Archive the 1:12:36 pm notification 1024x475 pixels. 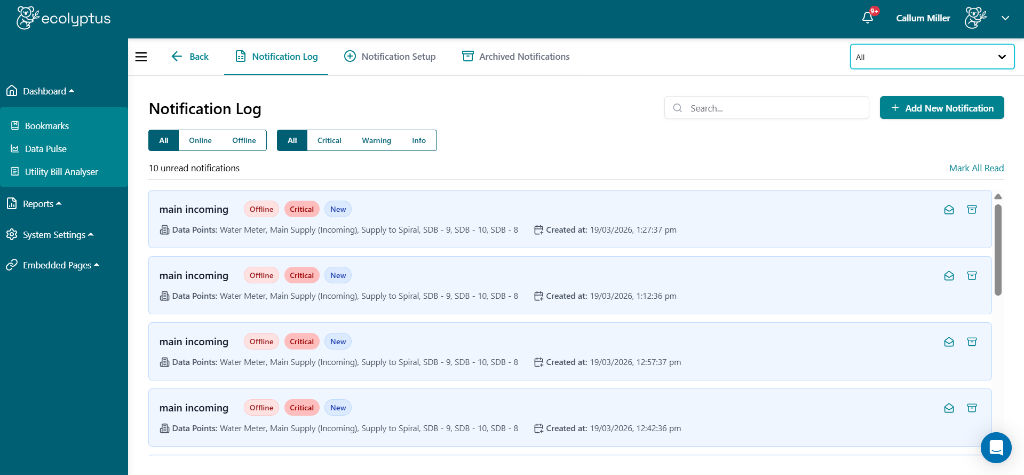[x=972, y=275]
